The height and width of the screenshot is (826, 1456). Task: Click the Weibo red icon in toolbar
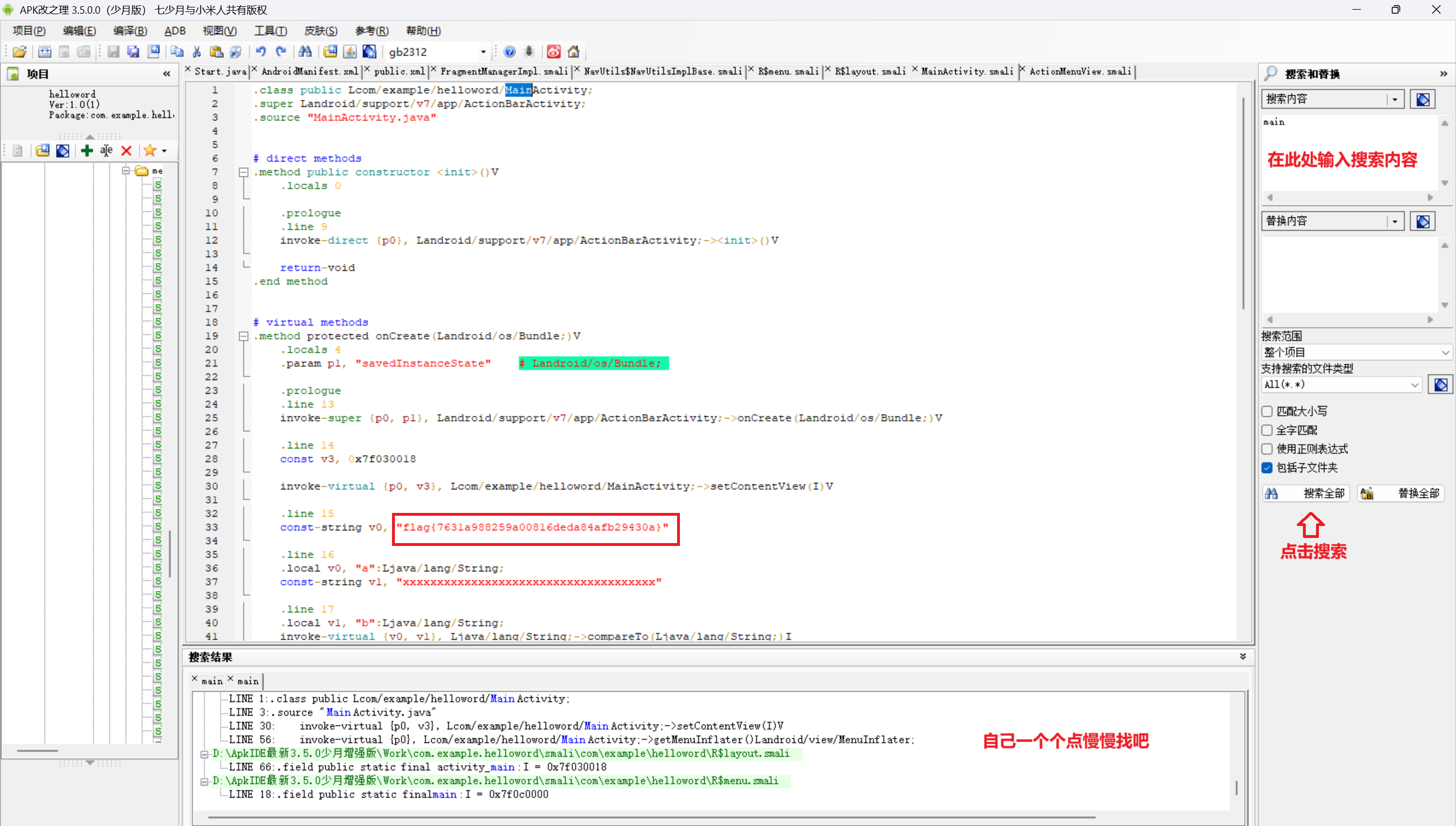pyautogui.click(x=553, y=52)
